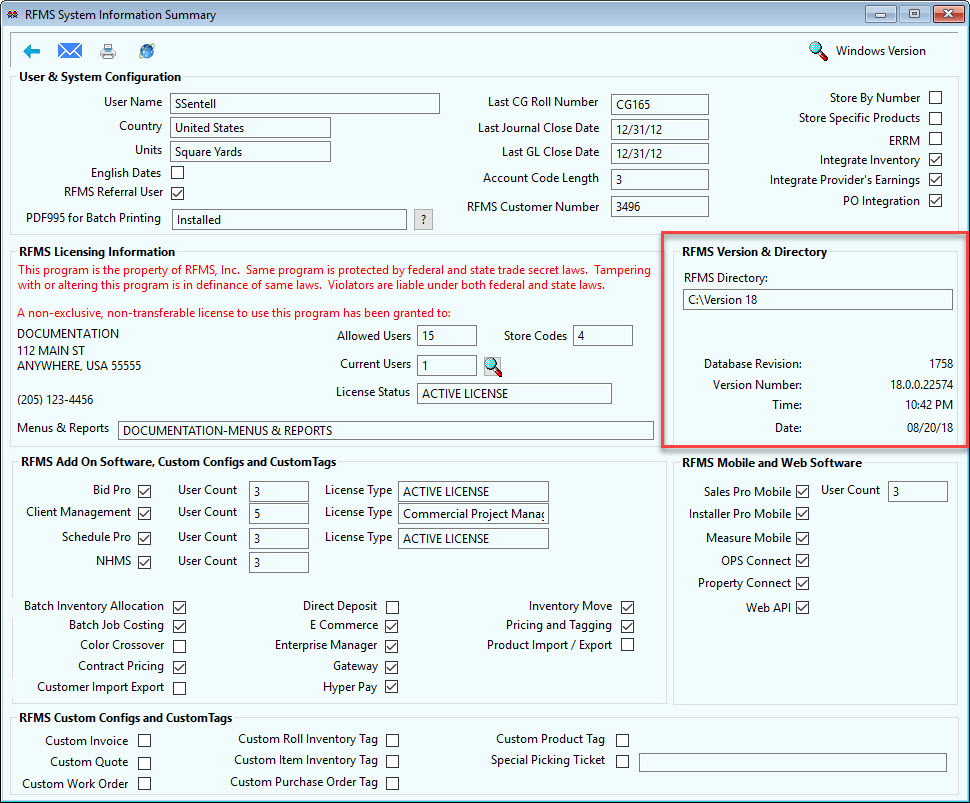Click the magnifier beside Current Users

point(492,365)
